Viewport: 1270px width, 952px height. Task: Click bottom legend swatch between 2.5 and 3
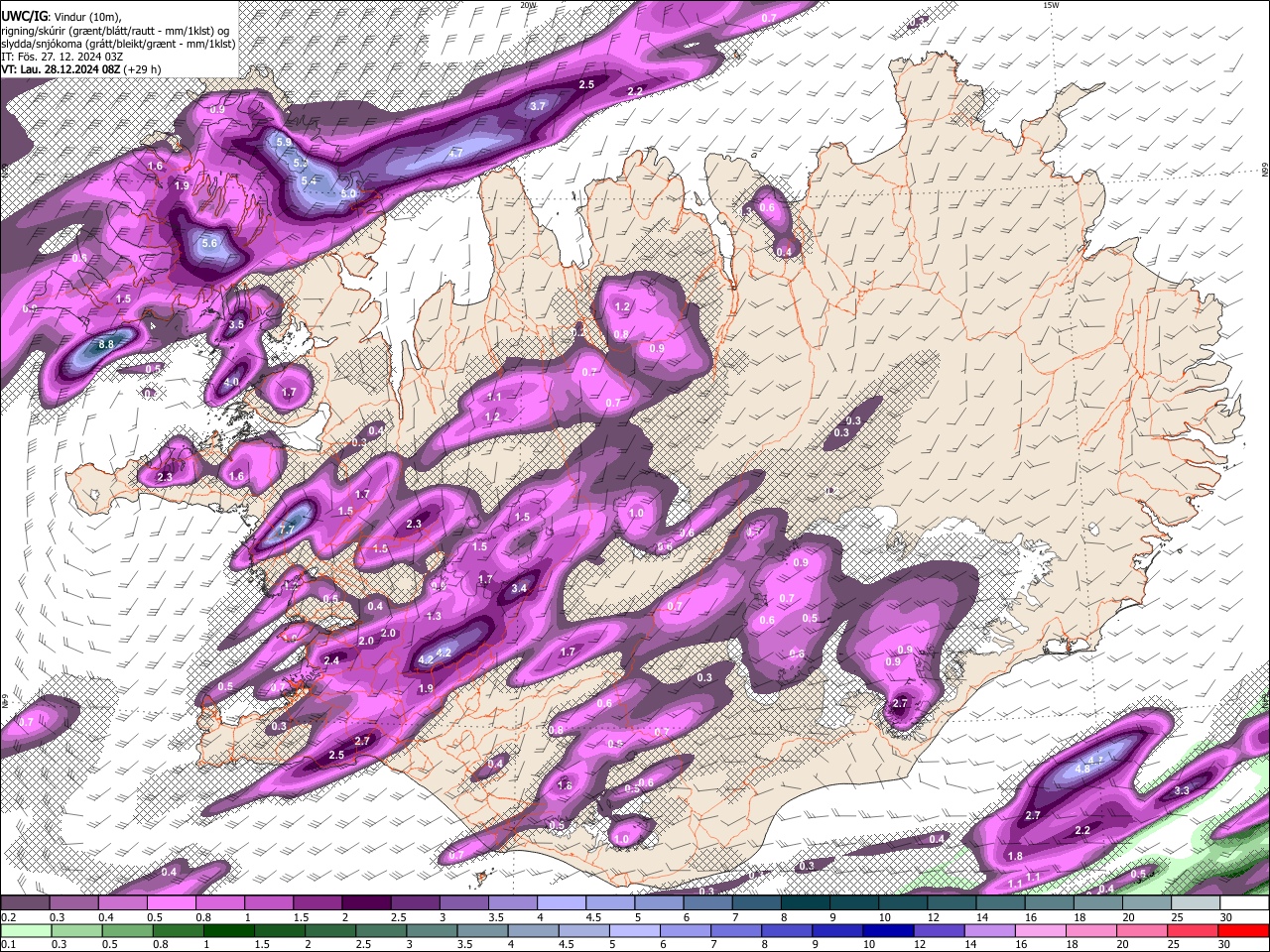[381, 930]
